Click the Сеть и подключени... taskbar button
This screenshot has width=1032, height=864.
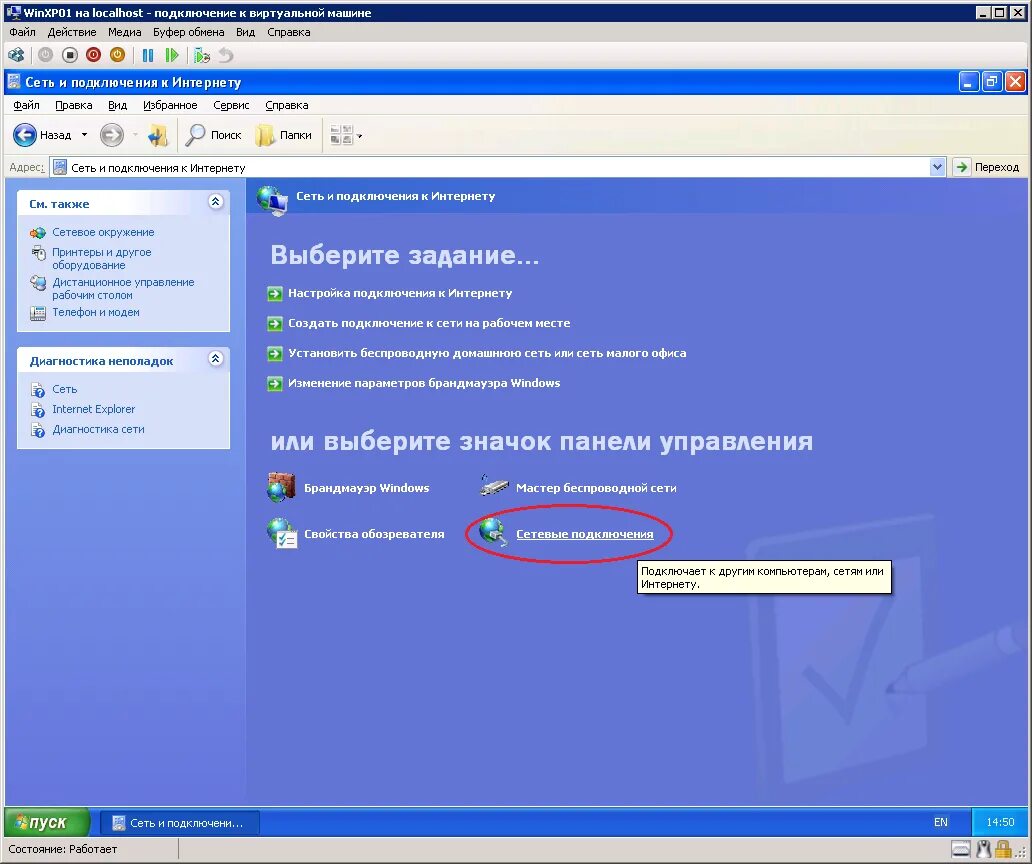click(x=180, y=823)
